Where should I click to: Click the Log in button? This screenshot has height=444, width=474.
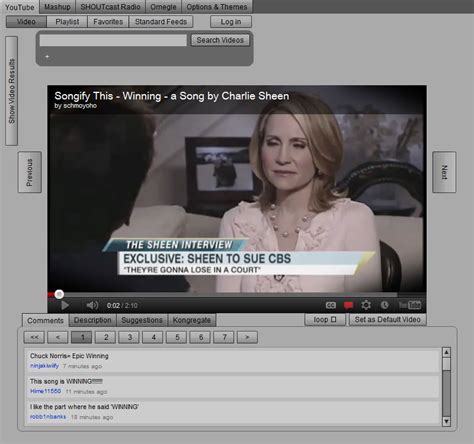(231, 22)
